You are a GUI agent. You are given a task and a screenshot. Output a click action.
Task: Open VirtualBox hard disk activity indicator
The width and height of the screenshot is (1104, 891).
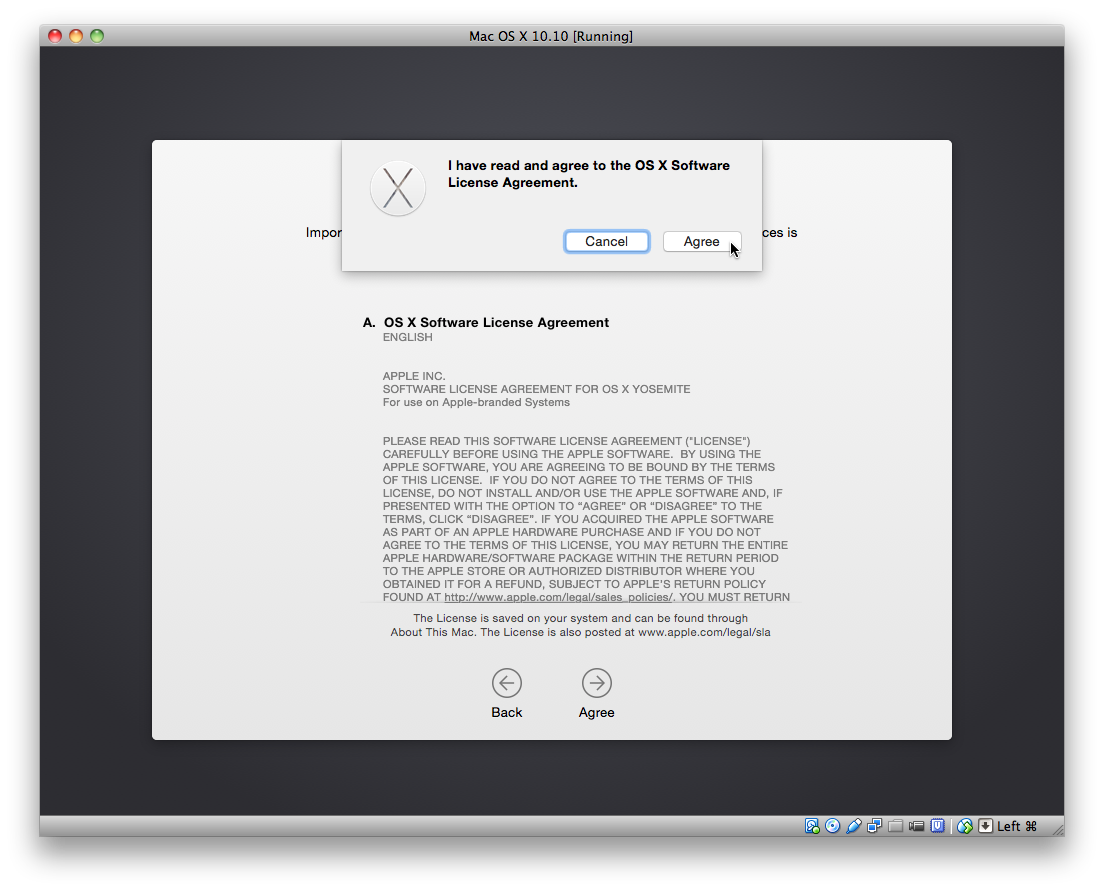pyautogui.click(x=812, y=825)
